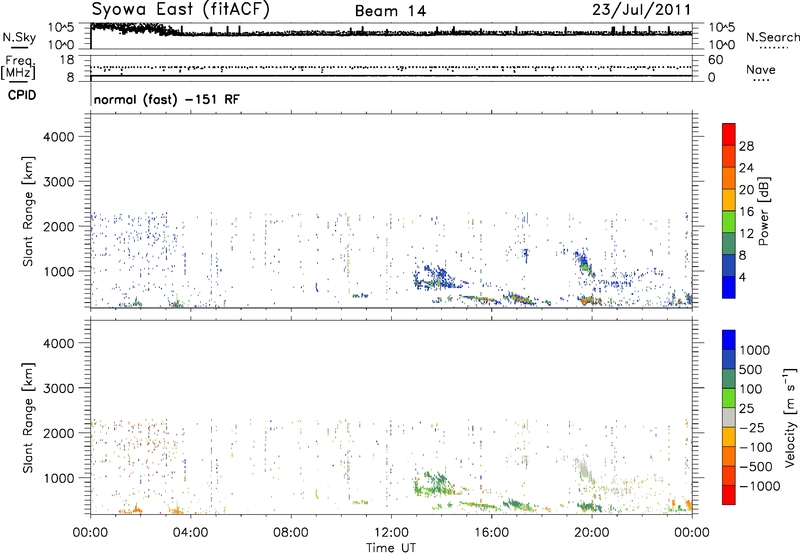This screenshot has width=800, height=554.
Task: Click the '12:00' time tick label
Action: click(x=391, y=533)
